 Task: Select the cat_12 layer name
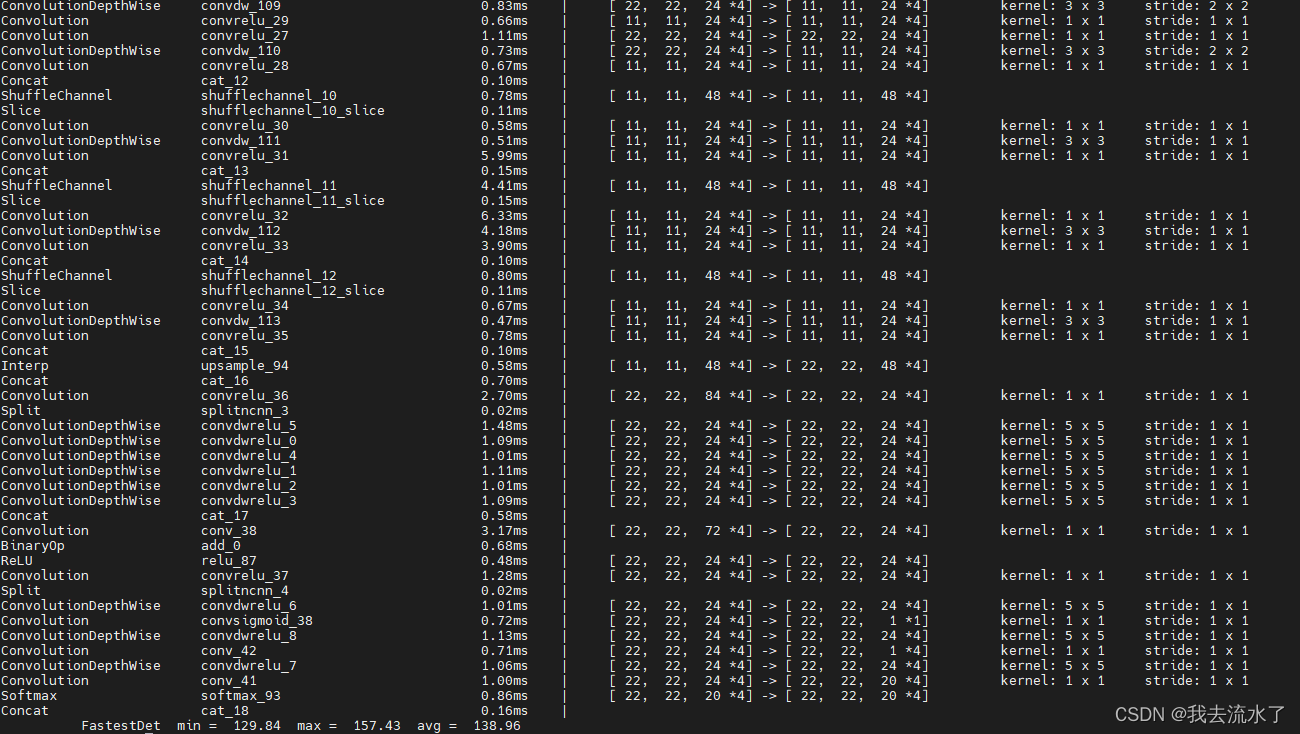coord(225,81)
